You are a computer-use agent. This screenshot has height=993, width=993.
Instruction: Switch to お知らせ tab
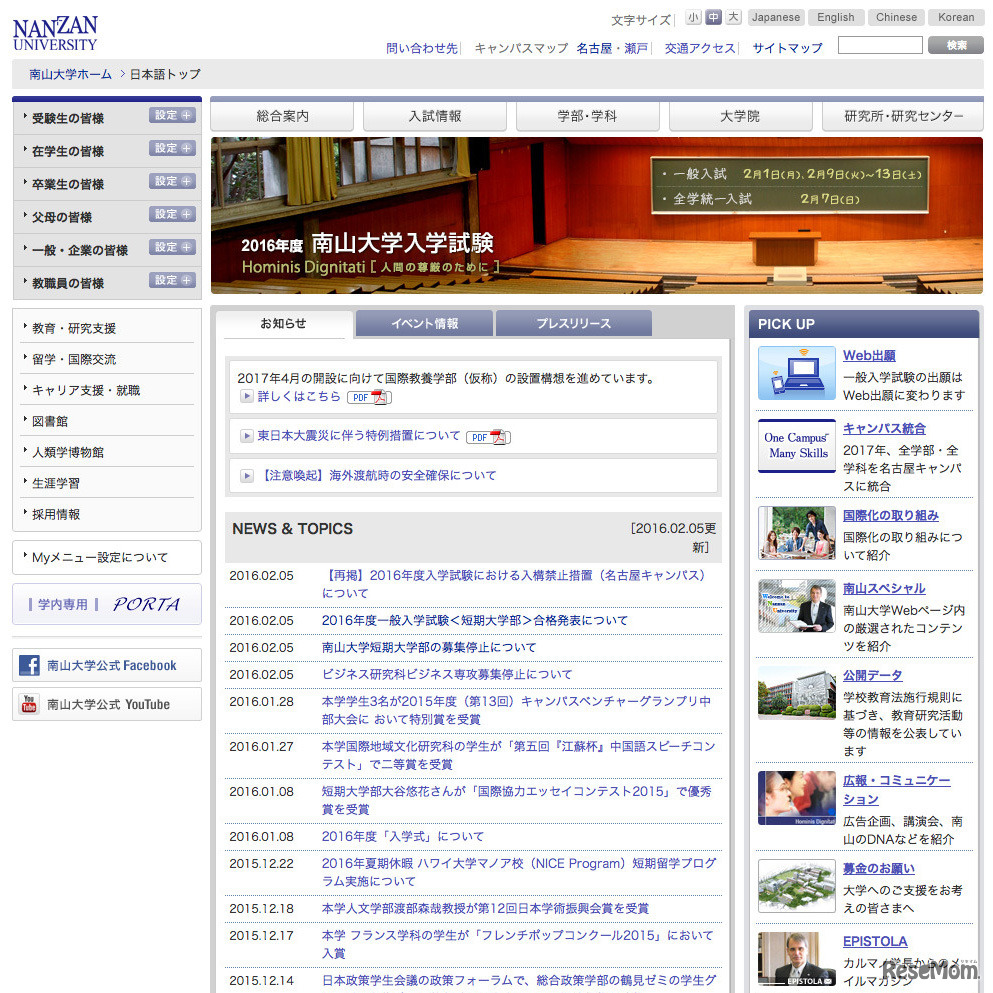point(284,324)
